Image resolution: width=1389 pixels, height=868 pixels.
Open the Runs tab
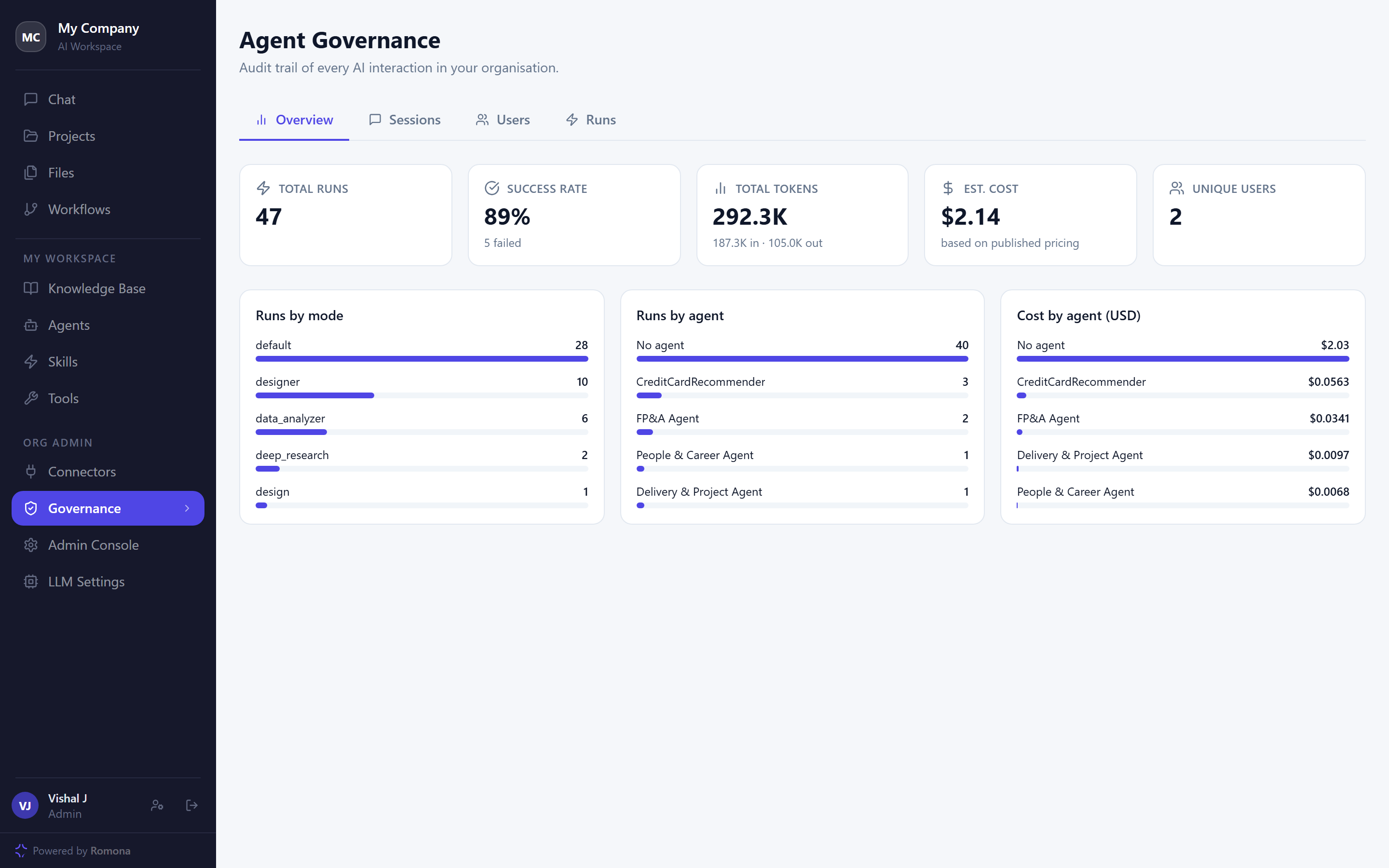pyautogui.click(x=591, y=120)
